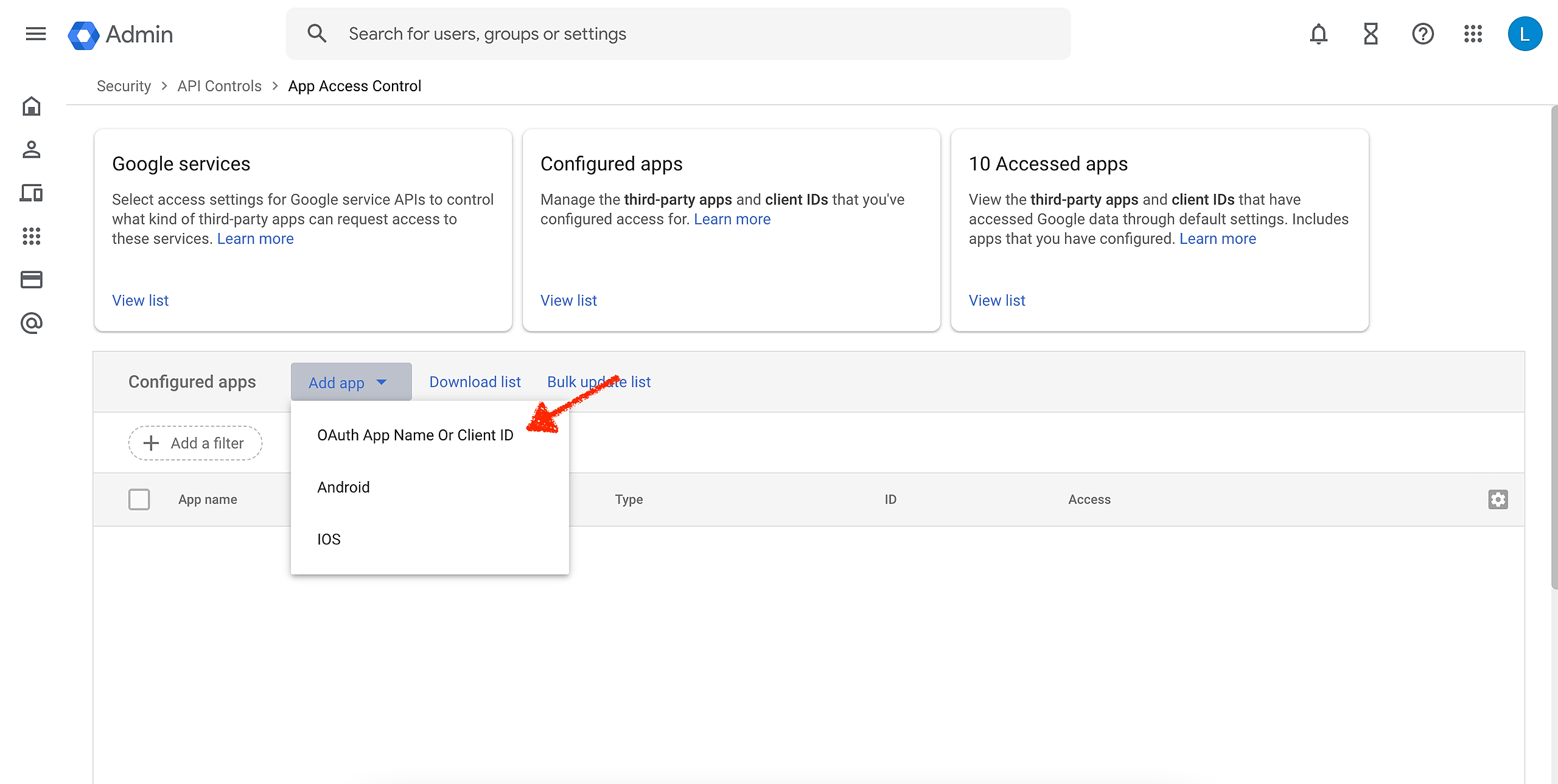Choose IOS from Add app menu

[430, 539]
